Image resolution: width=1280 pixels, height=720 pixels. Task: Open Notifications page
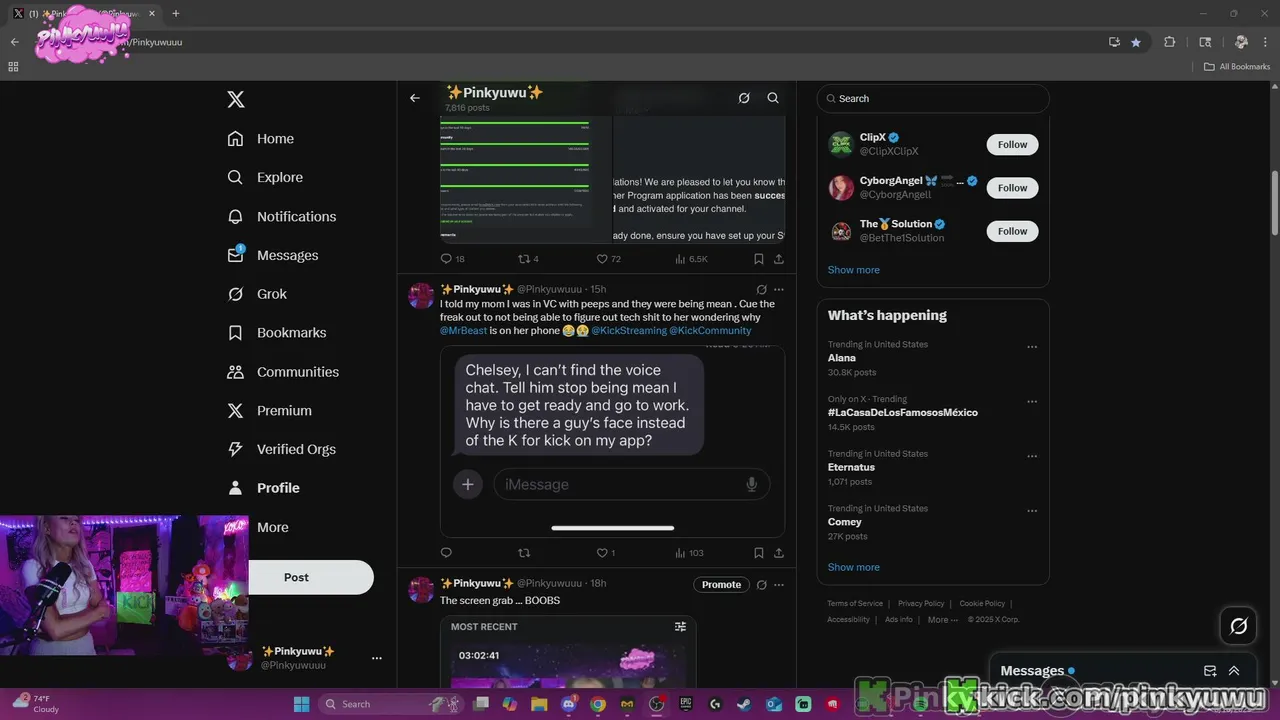[282, 216]
